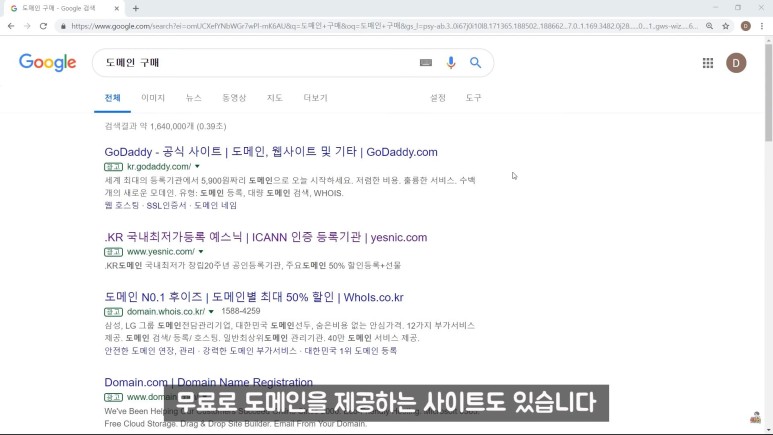The image size is (773, 435).
Task: Close the Google search tab
Action: pyautogui.click(x=116, y=8)
